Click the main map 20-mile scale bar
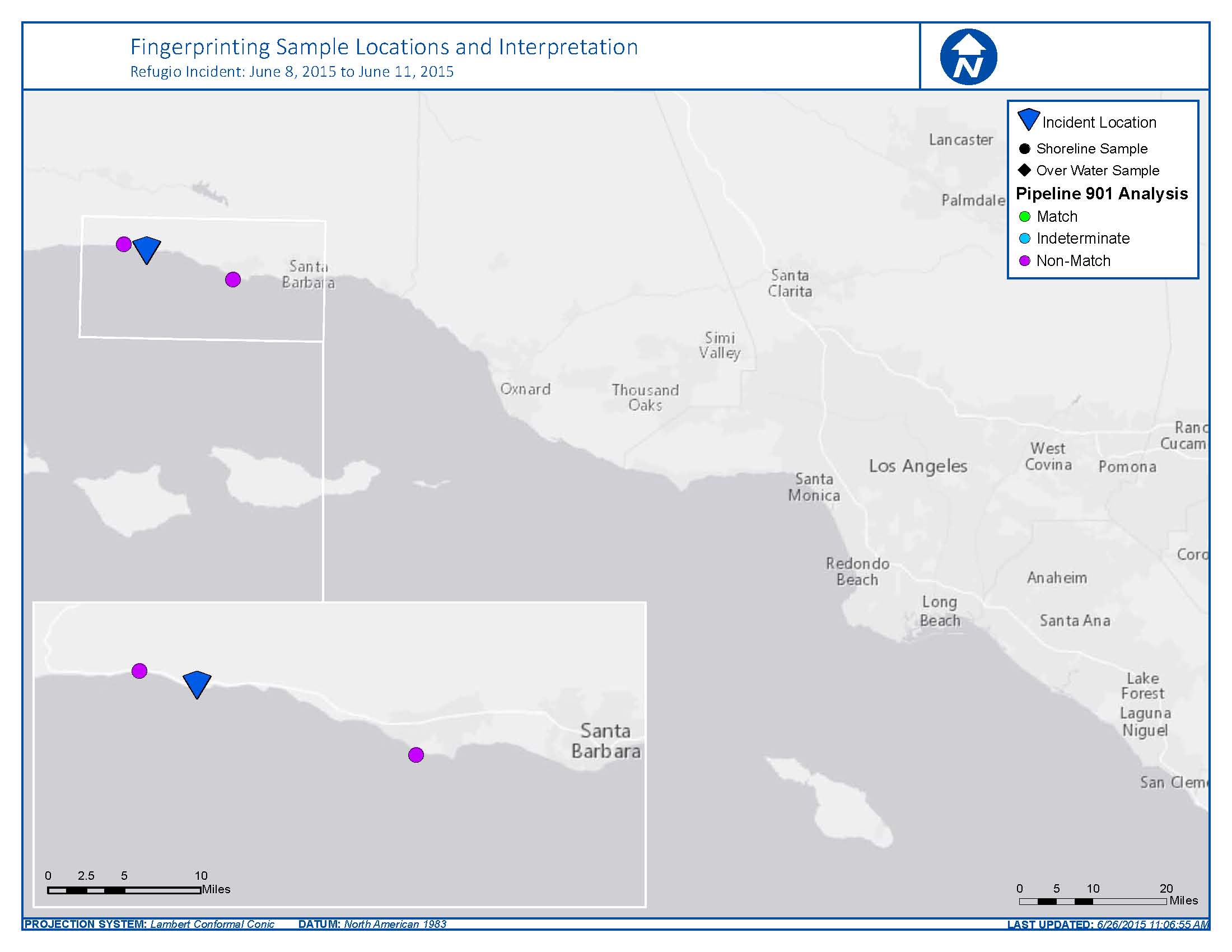Image resolution: width=1232 pixels, height=952 pixels. tap(1093, 901)
